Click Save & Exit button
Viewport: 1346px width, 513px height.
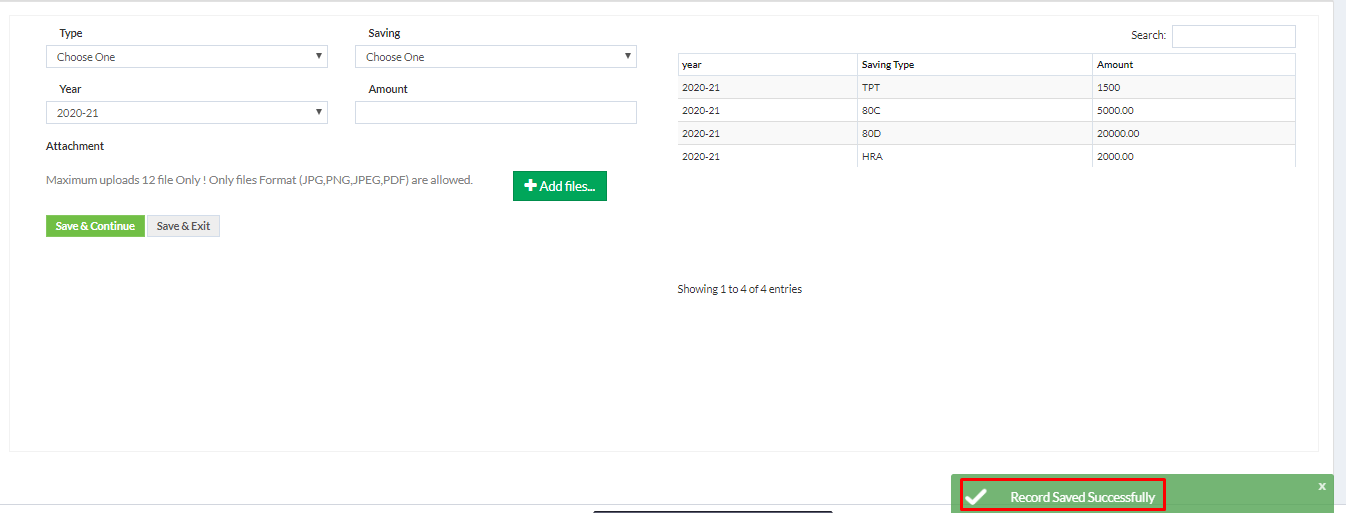(183, 226)
